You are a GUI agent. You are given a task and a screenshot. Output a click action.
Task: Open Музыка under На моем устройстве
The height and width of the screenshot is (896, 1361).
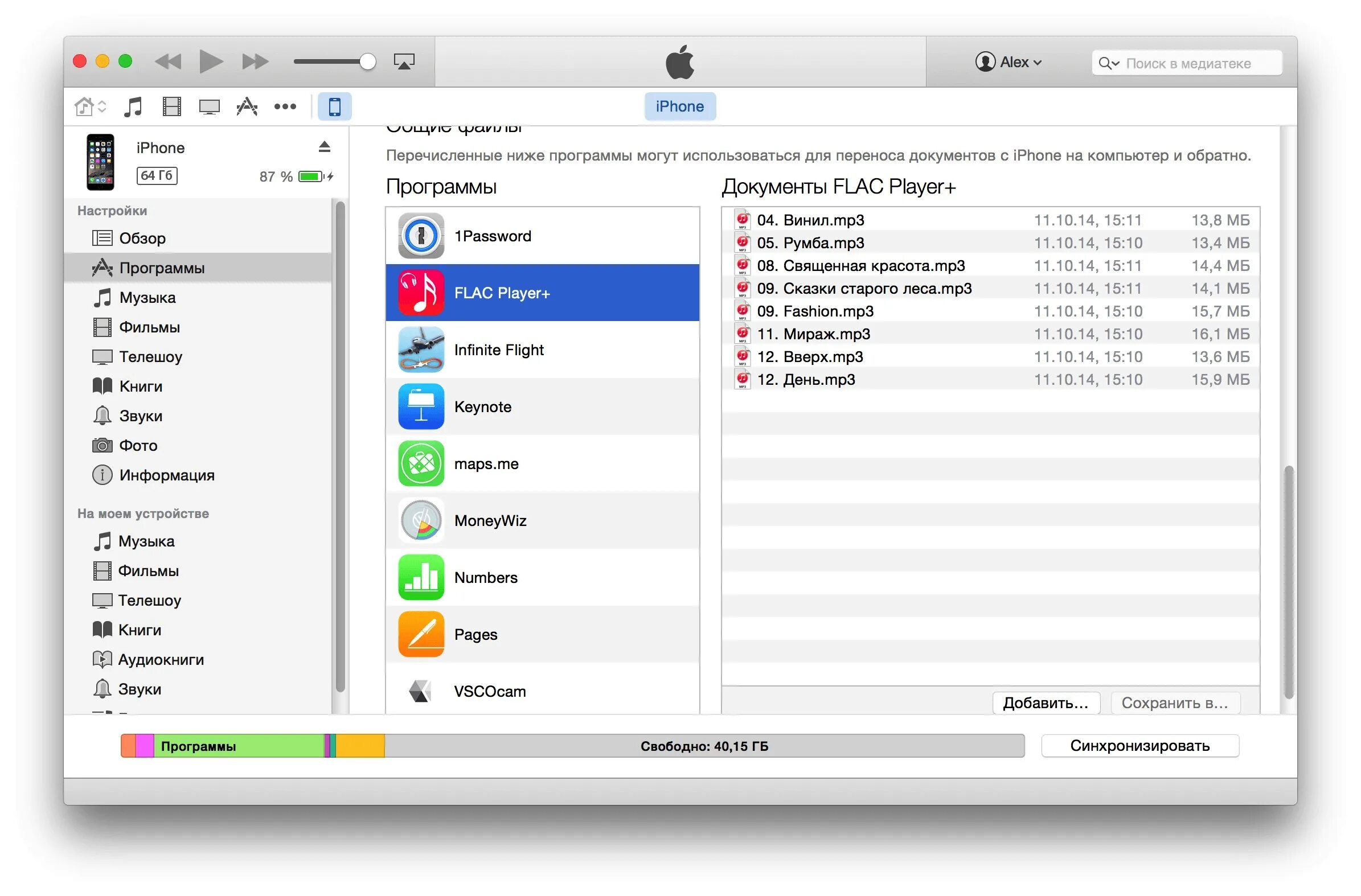click(x=198, y=541)
